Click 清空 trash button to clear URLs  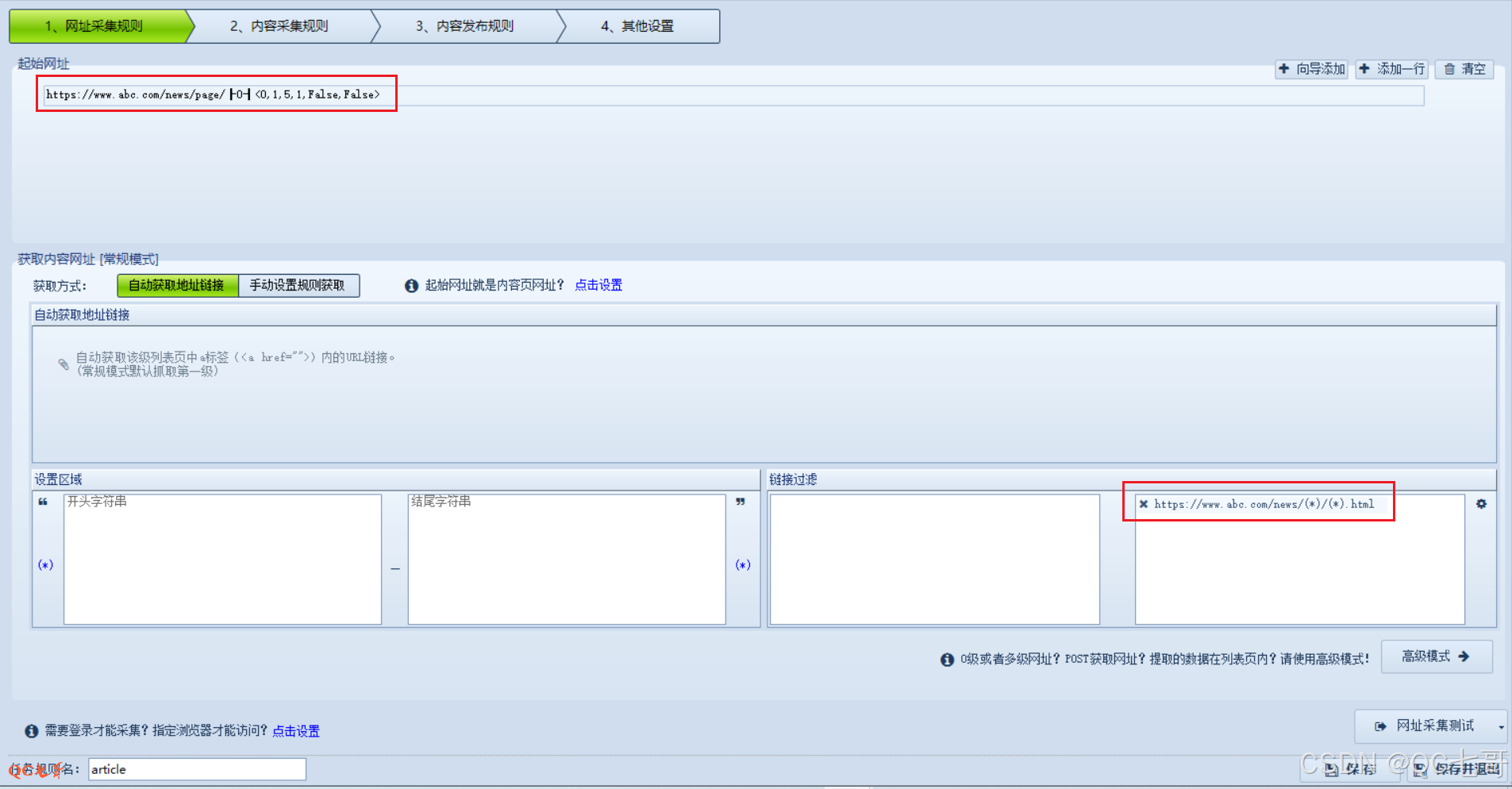coord(1464,69)
